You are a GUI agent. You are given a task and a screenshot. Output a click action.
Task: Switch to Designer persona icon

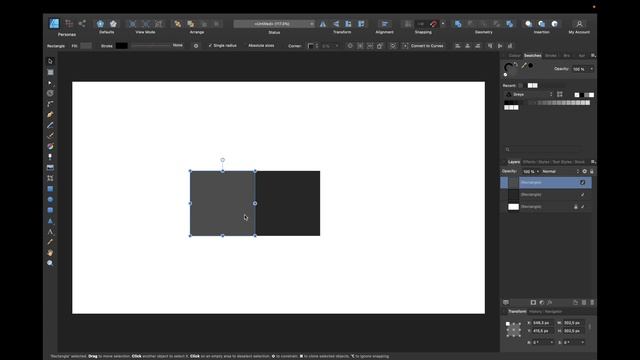54,24
